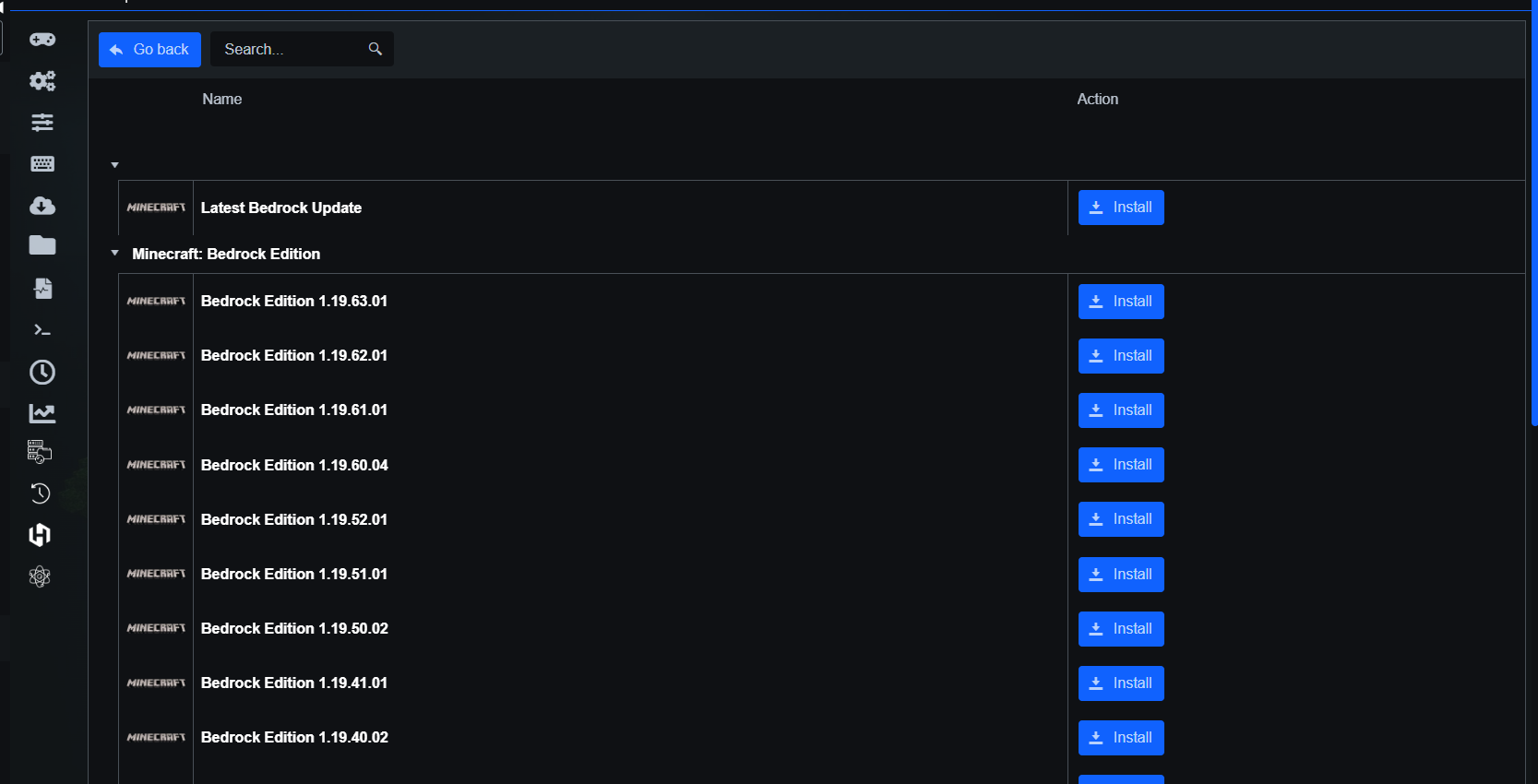Image resolution: width=1538 pixels, height=784 pixels.
Task: Select the Latest Bedrock Update row text
Action: 281,208
